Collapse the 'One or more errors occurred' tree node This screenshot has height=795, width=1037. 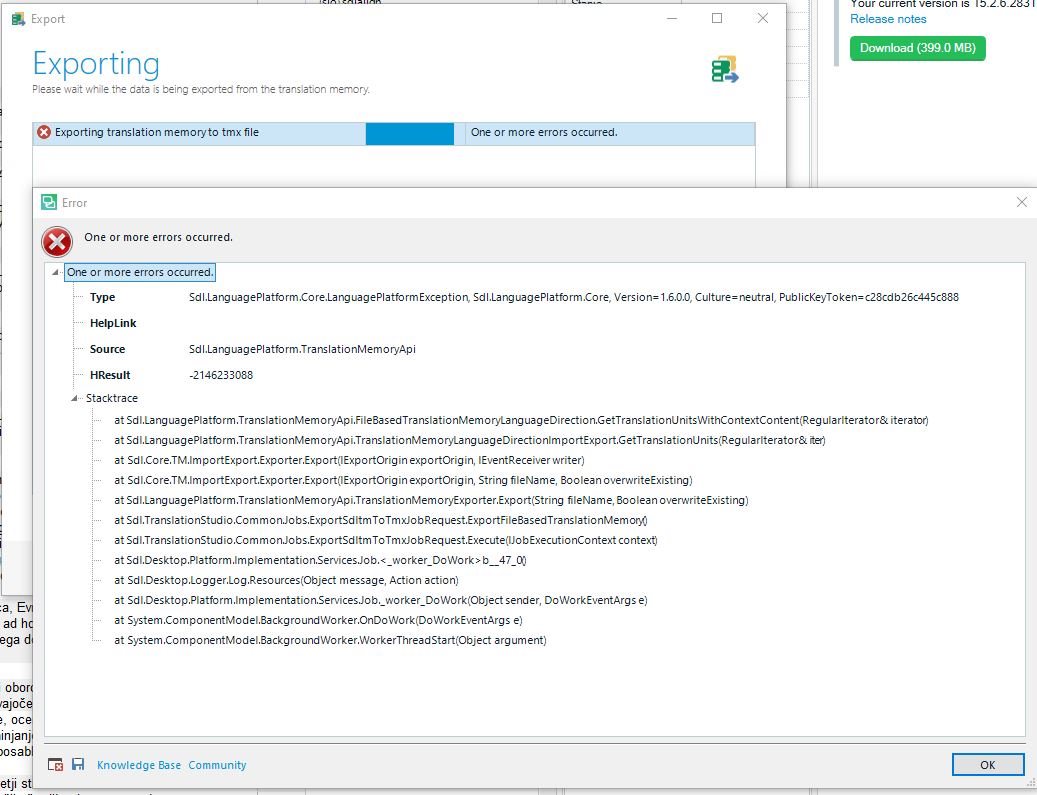click(x=56, y=272)
